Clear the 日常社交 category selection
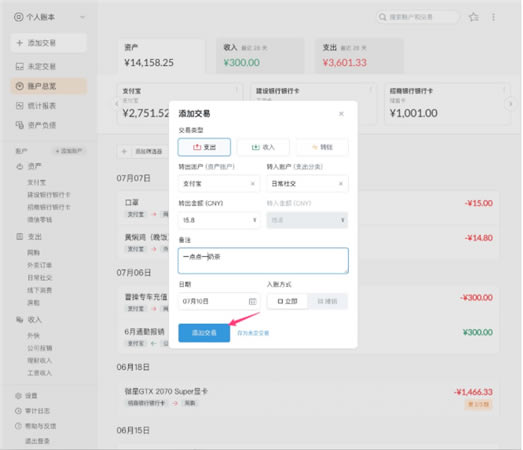This screenshot has height=450, width=523. [341, 183]
